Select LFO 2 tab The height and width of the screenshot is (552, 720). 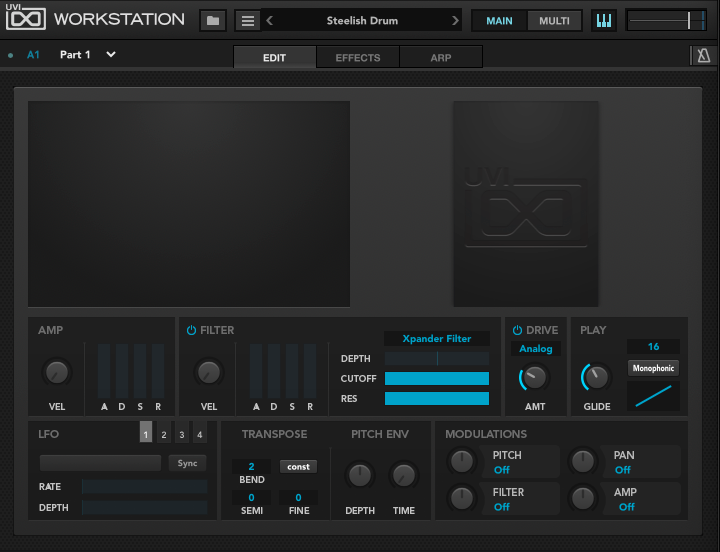163,432
